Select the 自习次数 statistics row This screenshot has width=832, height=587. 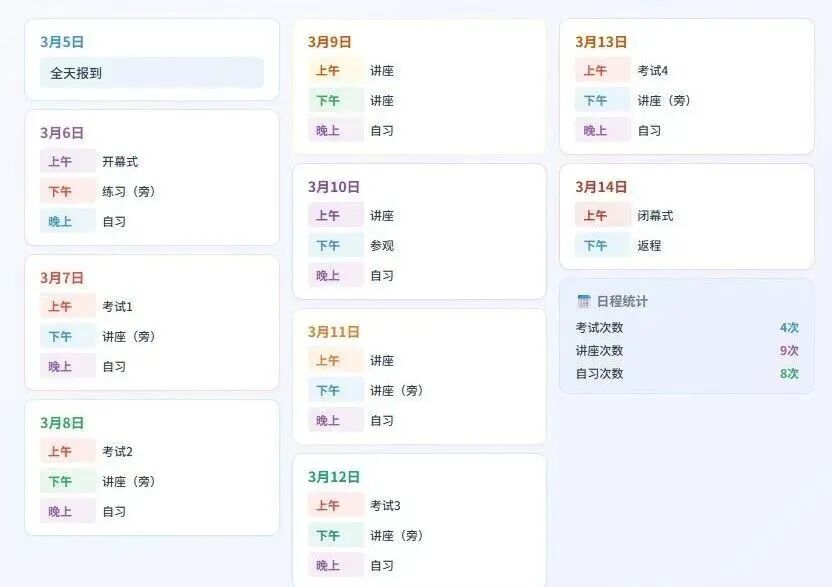click(687, 374)
